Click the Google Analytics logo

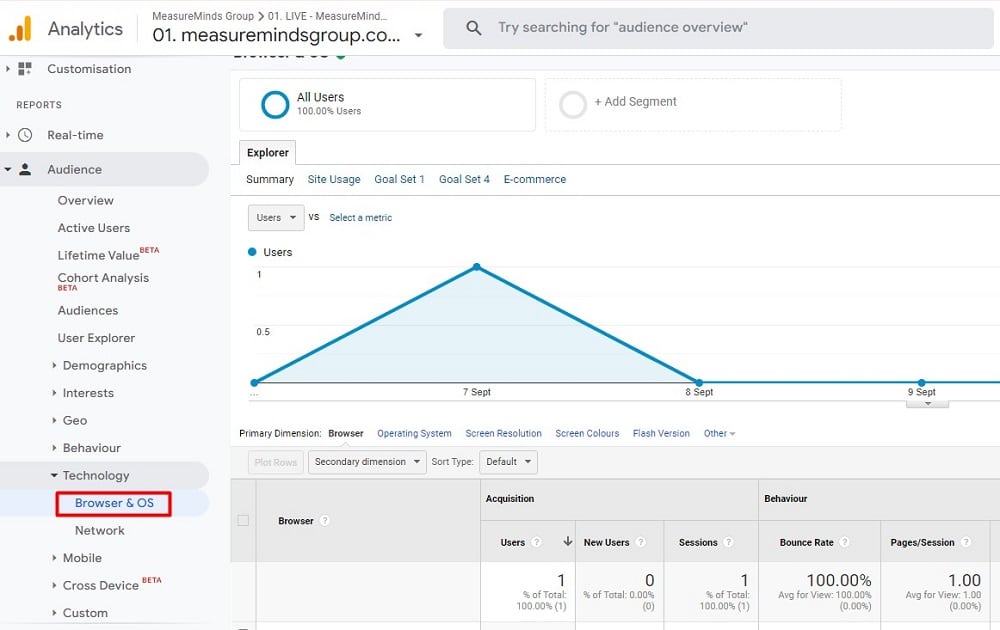click(22, 28)
